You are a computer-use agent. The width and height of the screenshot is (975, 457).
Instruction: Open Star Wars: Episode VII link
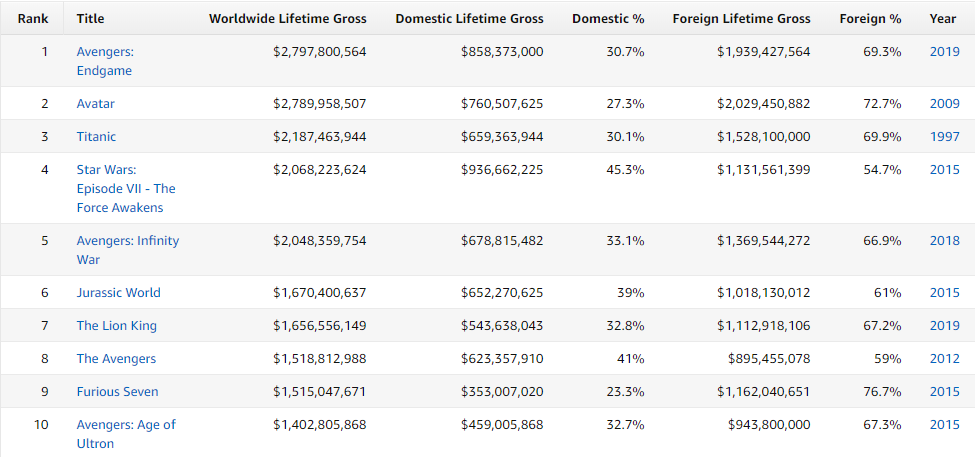coord(126,188)
